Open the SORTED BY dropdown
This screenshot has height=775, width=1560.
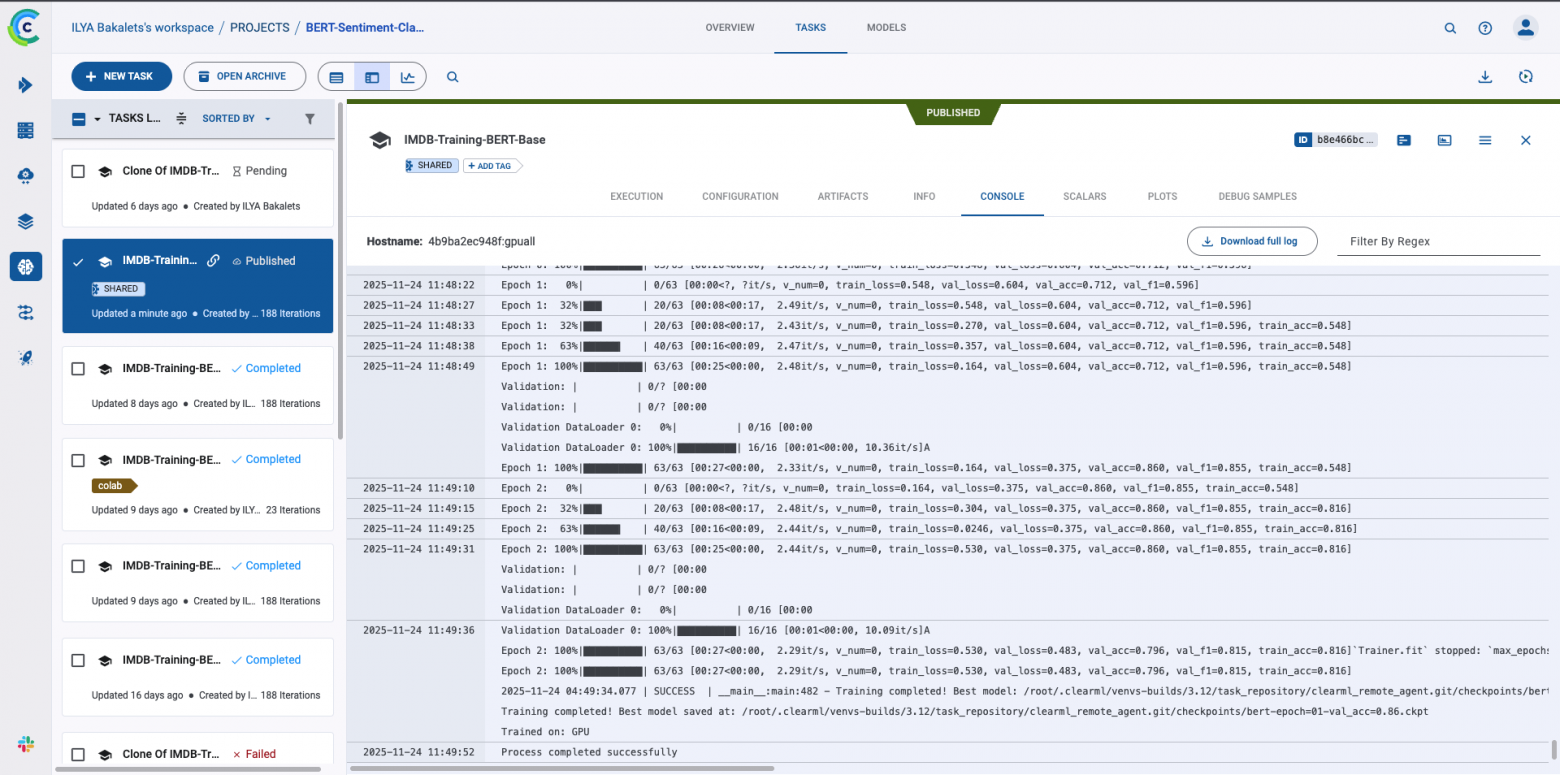[236, 119]
